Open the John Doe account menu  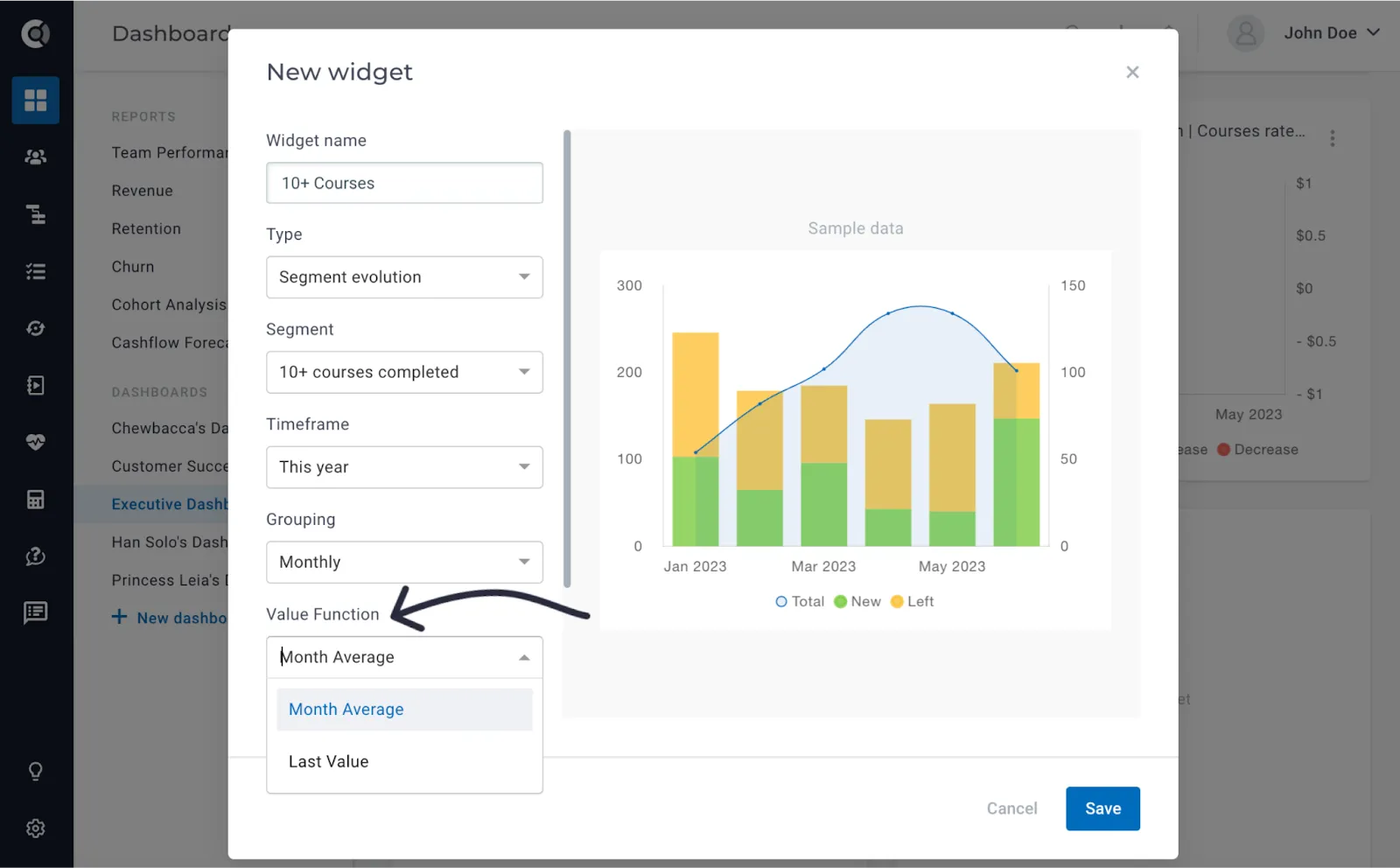click(1305, 33)
